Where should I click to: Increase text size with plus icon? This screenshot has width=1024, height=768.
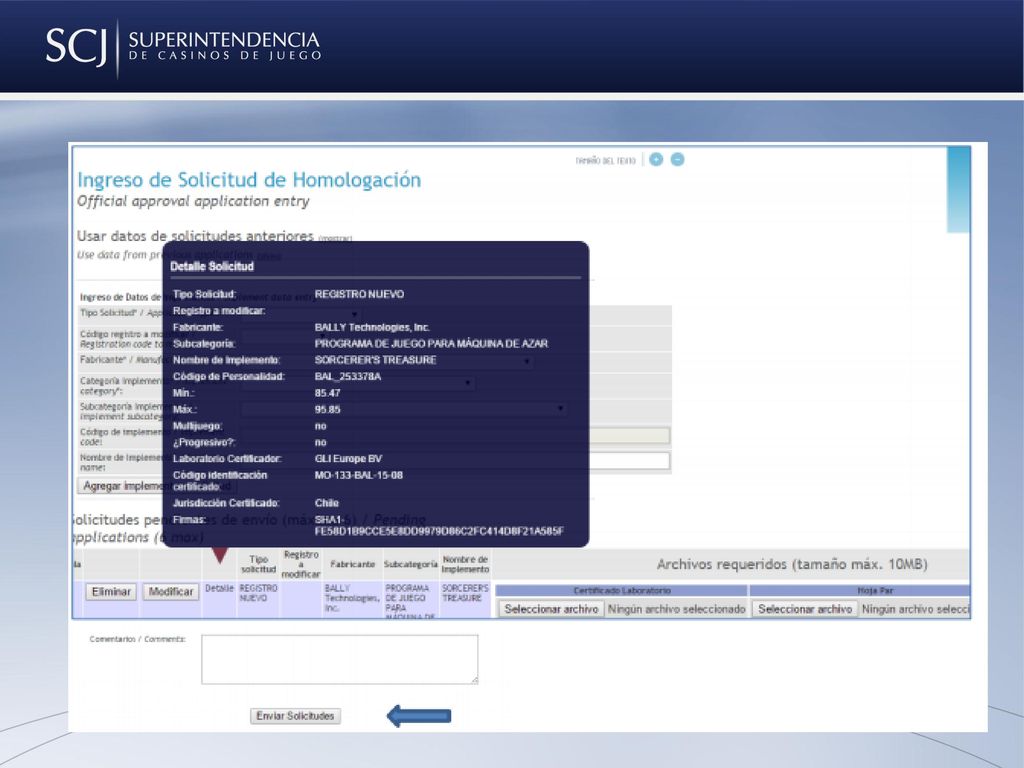tap(656, 159)
